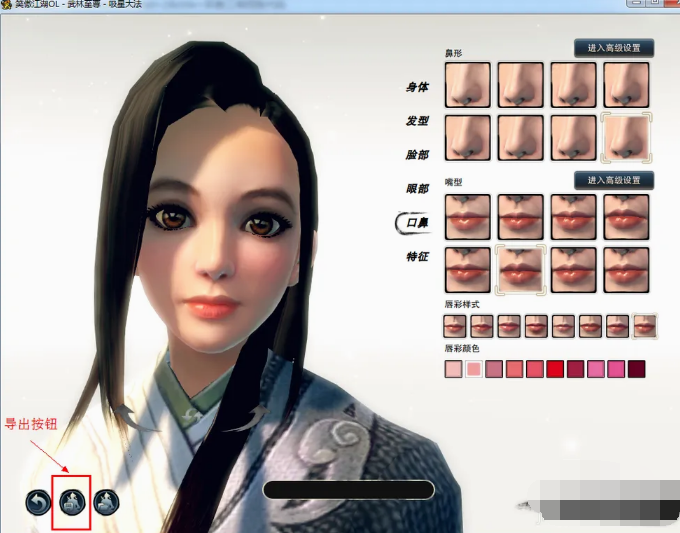Click 进入高级设置 for 嘴型
Screen dimensions: 680x533
click(614, 180)
